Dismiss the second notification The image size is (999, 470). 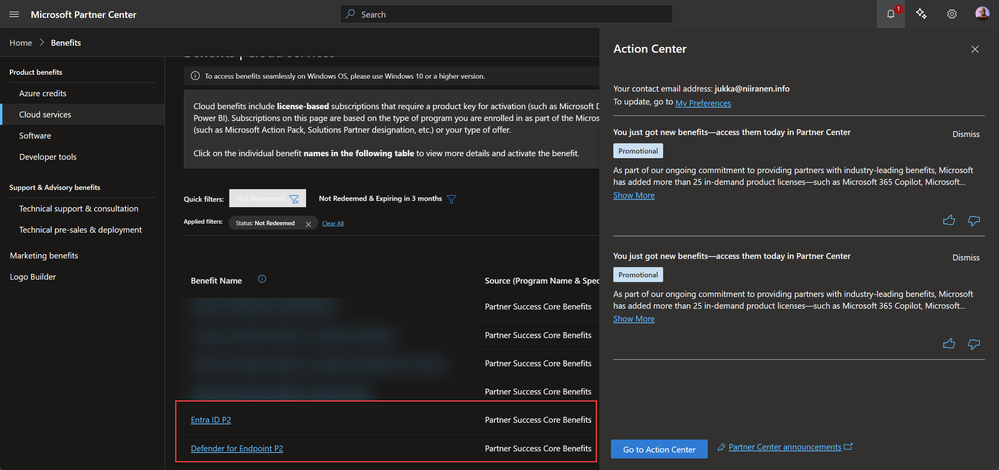(x=966, y=257)
